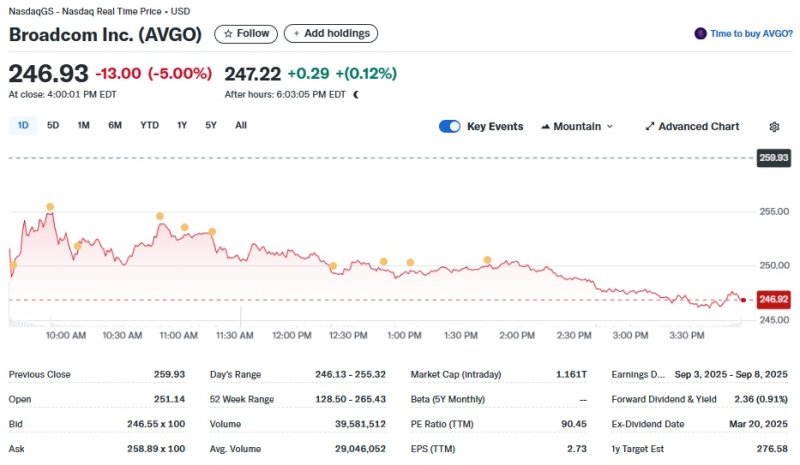Select the key event dot just after 12:30 PM

[x=333, y=266]
